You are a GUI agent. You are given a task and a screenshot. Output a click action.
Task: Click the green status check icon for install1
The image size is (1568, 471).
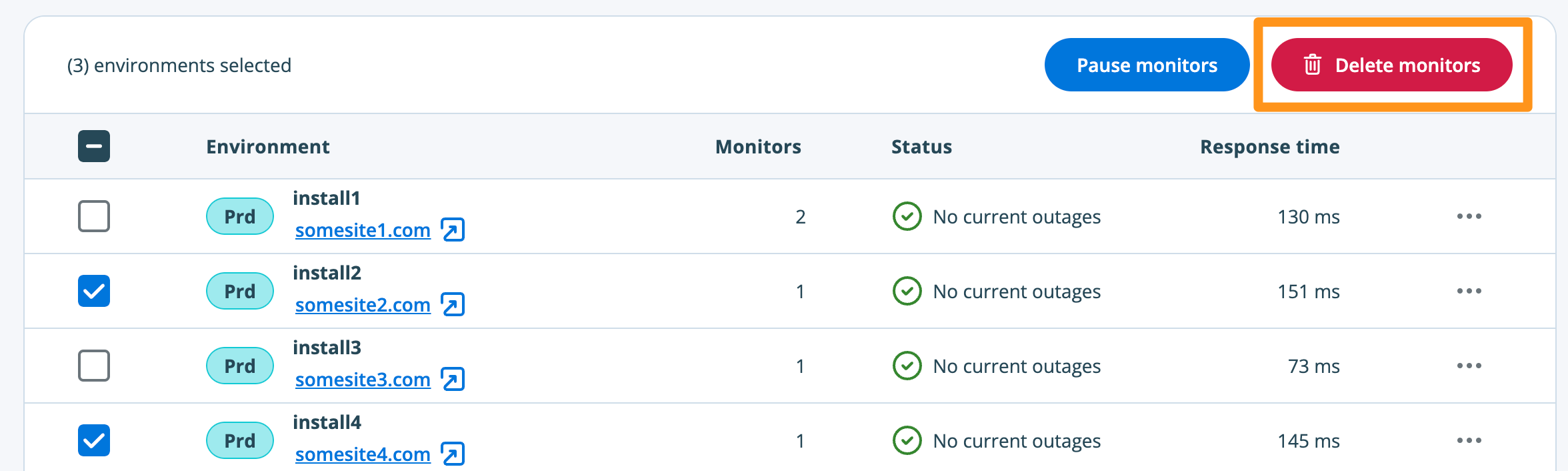(x=907, y=216)
